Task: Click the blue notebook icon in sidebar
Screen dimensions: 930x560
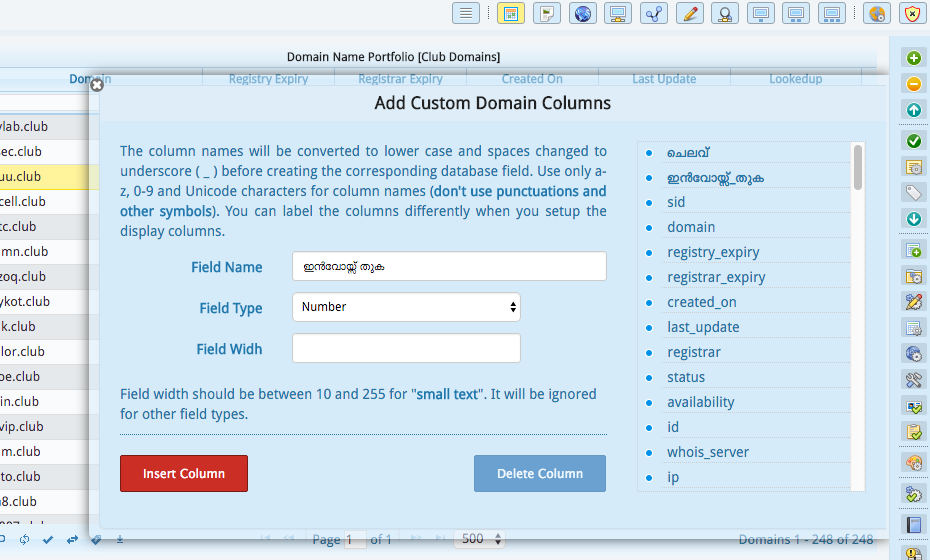Action: click(x=913, y=524)
